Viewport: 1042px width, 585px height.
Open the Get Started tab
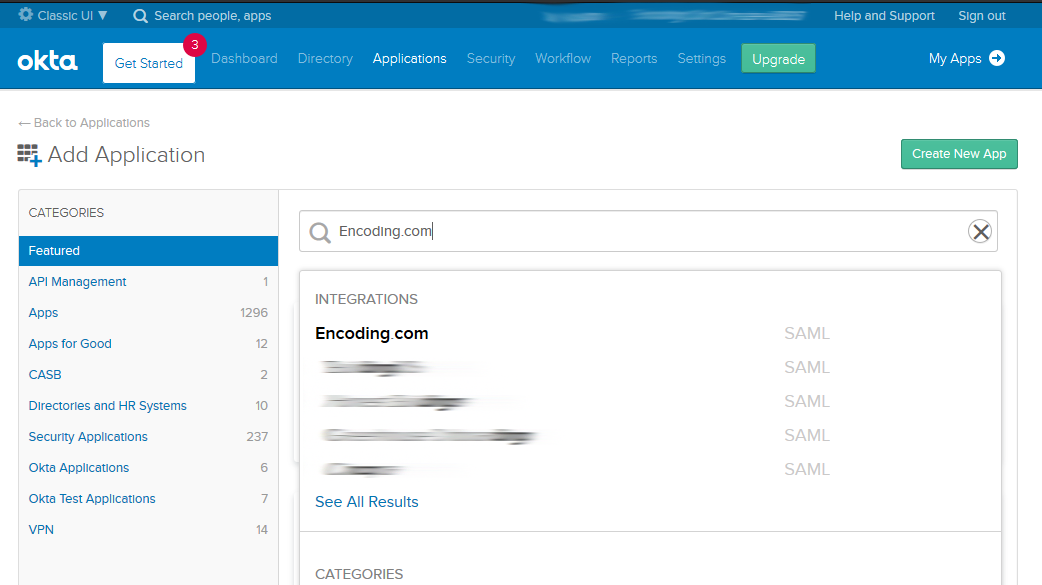pyautogui.click(x=149, y=63)
